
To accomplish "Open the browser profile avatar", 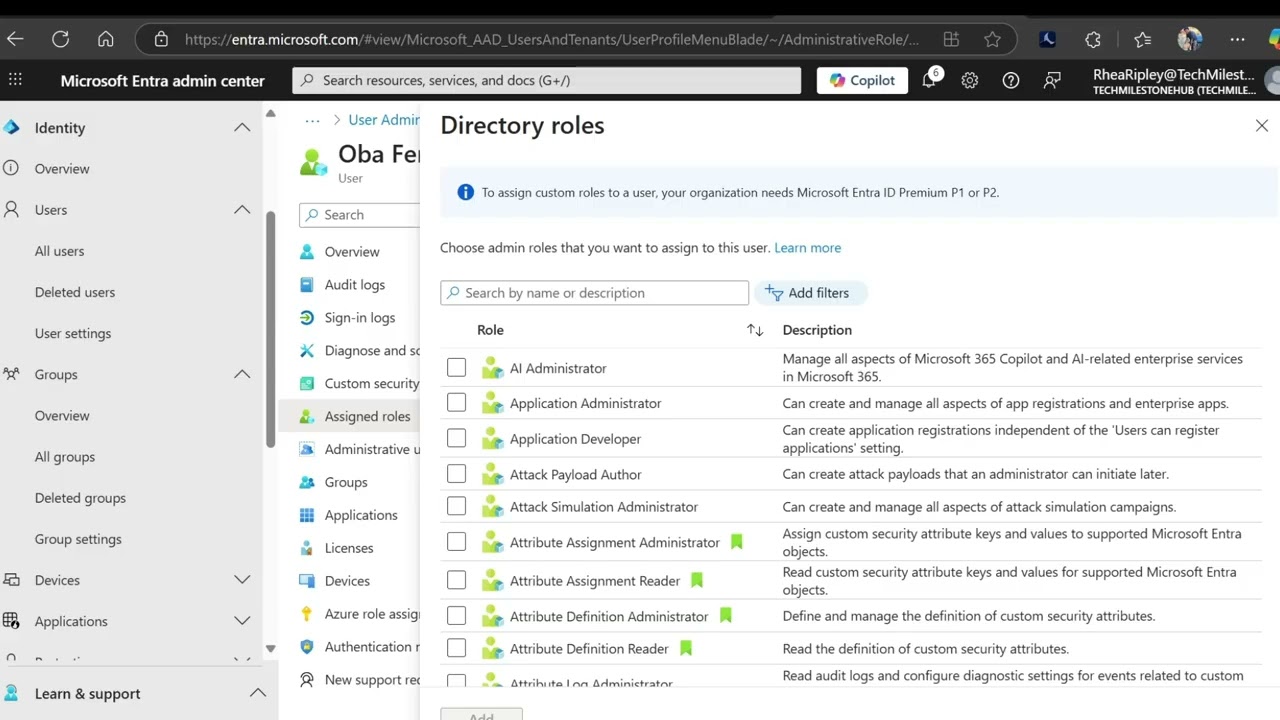I will [x=1190, y=39].
